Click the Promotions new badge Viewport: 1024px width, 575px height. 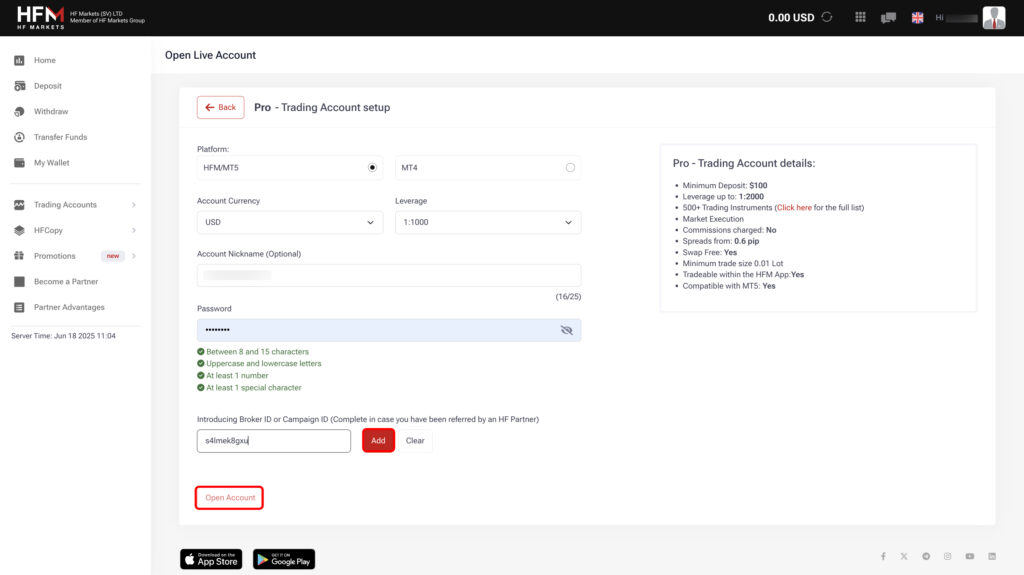point(113,255)
